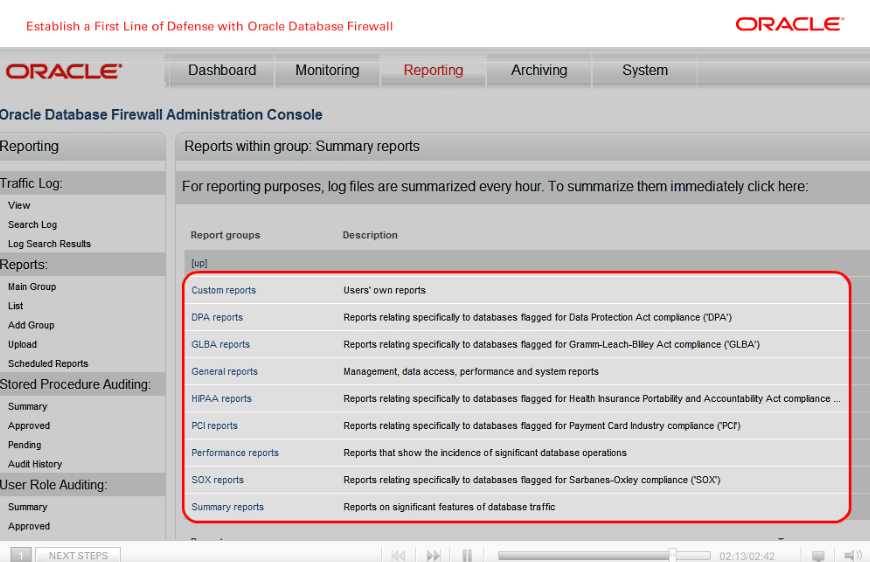Open Summary under Stored Procedure Auditing
870x562 pixels.
(27, 407)
